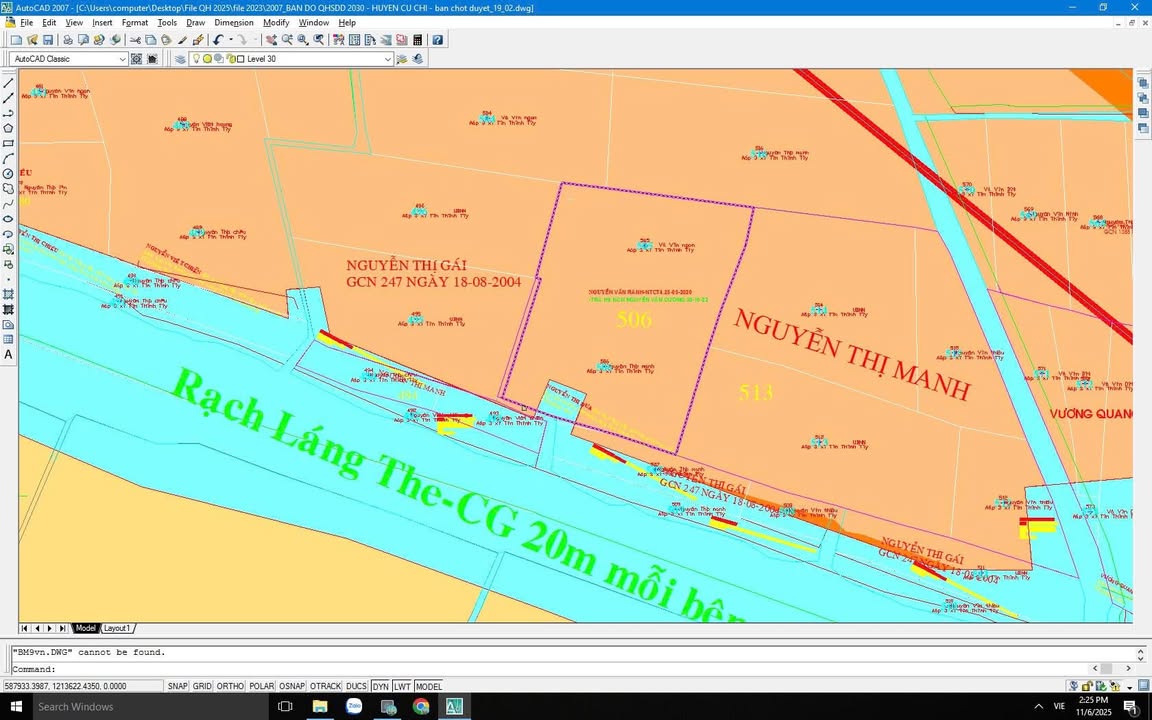1152x720 pixels.
Task: Enable ORTHO mode in status bar
Action: pos(230,686)
